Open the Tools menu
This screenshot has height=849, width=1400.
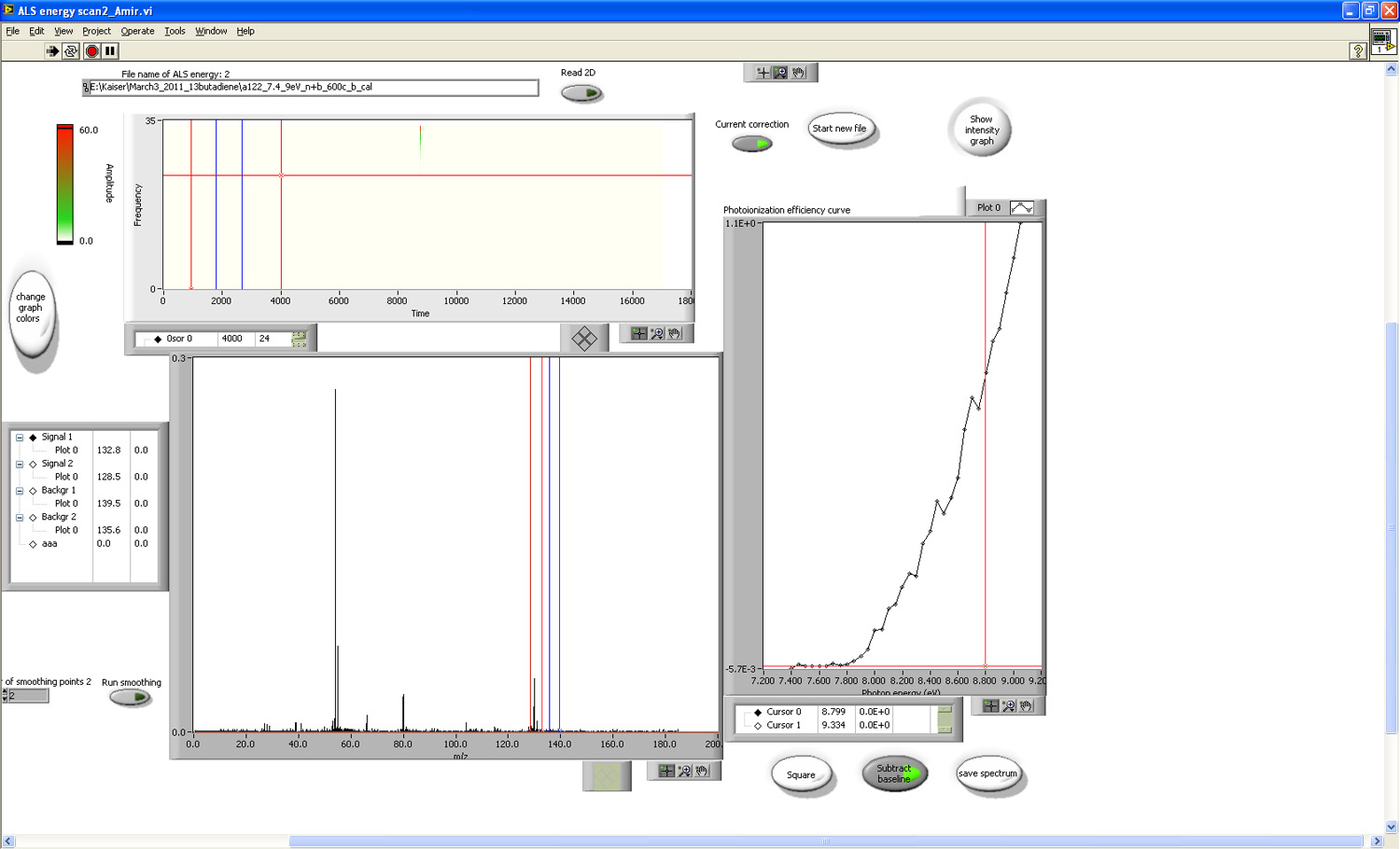(175, 31)
